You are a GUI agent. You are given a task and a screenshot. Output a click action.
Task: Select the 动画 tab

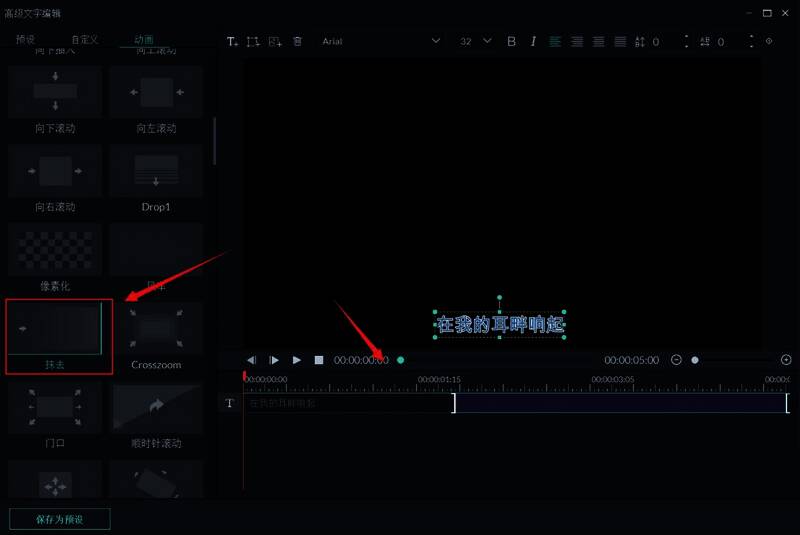[144, 39]
